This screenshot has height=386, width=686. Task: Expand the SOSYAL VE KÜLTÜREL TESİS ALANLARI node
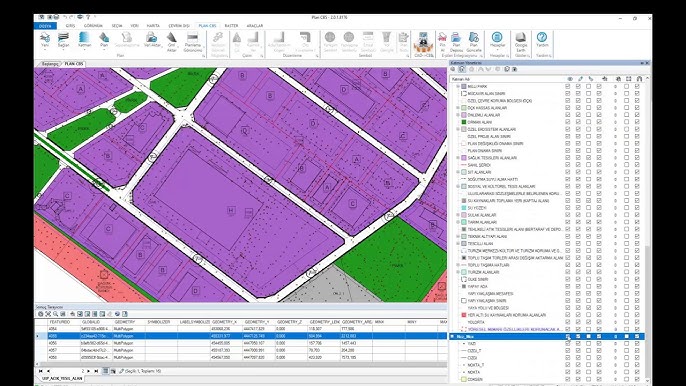point(458,186)
